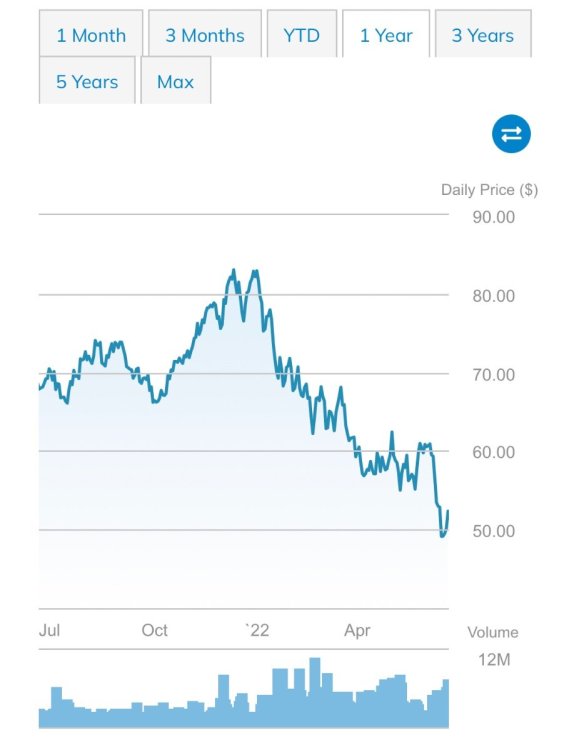Click the 12M volume axis label

click(494, 660)
